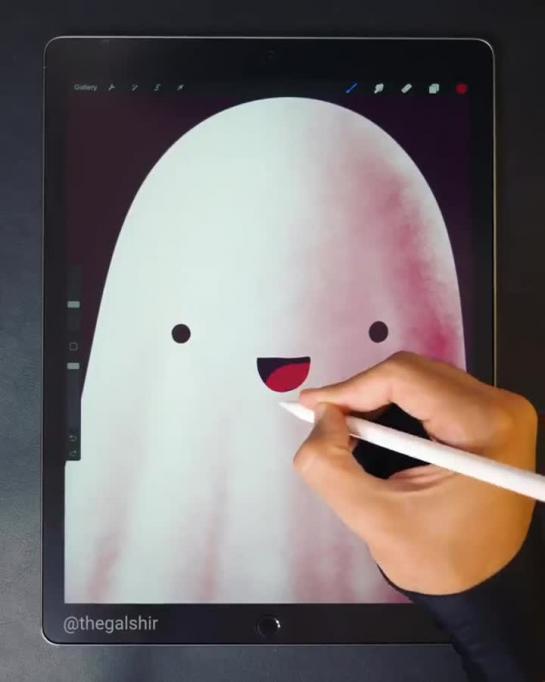Click the brush size slider handle
Viewport: 545px width, 682px height.
[74, 304]
